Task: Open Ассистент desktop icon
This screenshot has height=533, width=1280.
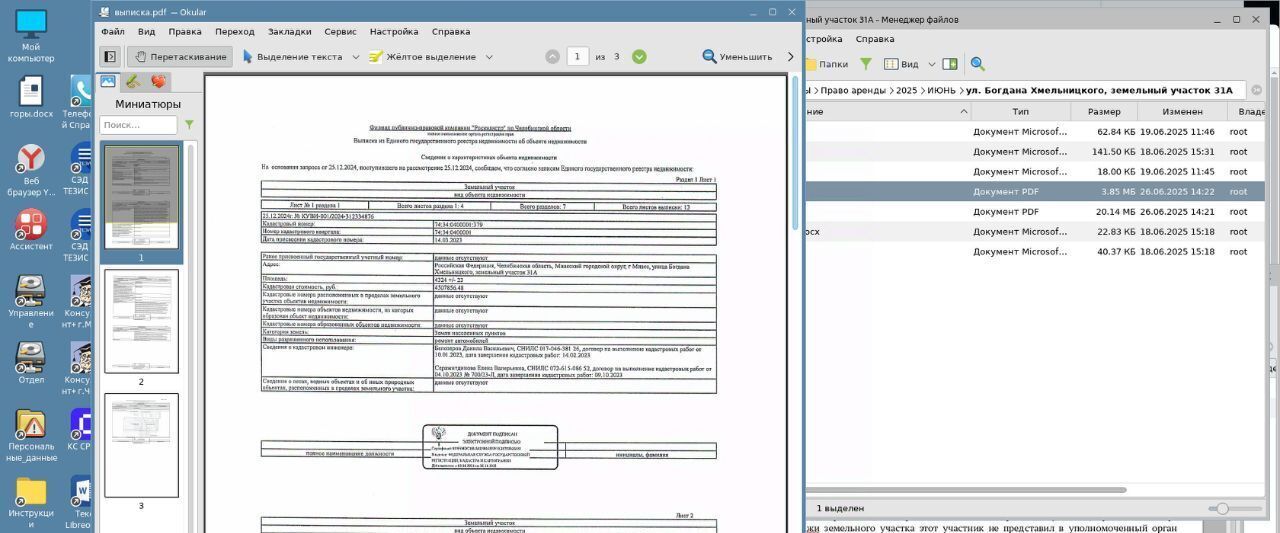Action: point(31,230)
